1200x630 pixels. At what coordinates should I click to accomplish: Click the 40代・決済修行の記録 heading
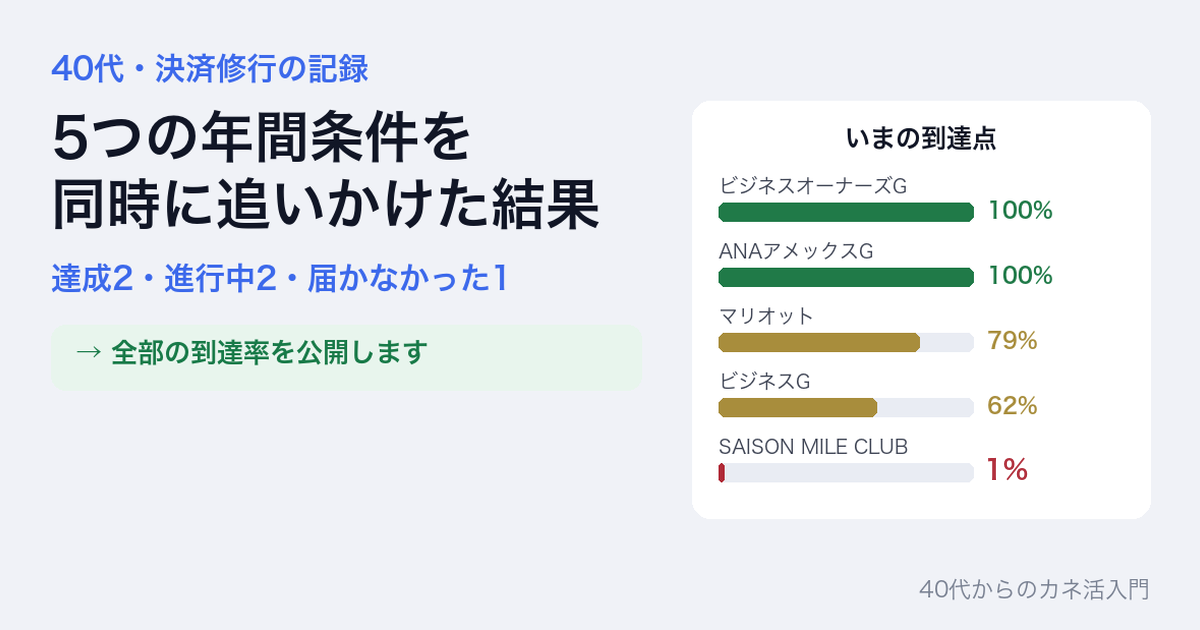pos(210,69)
